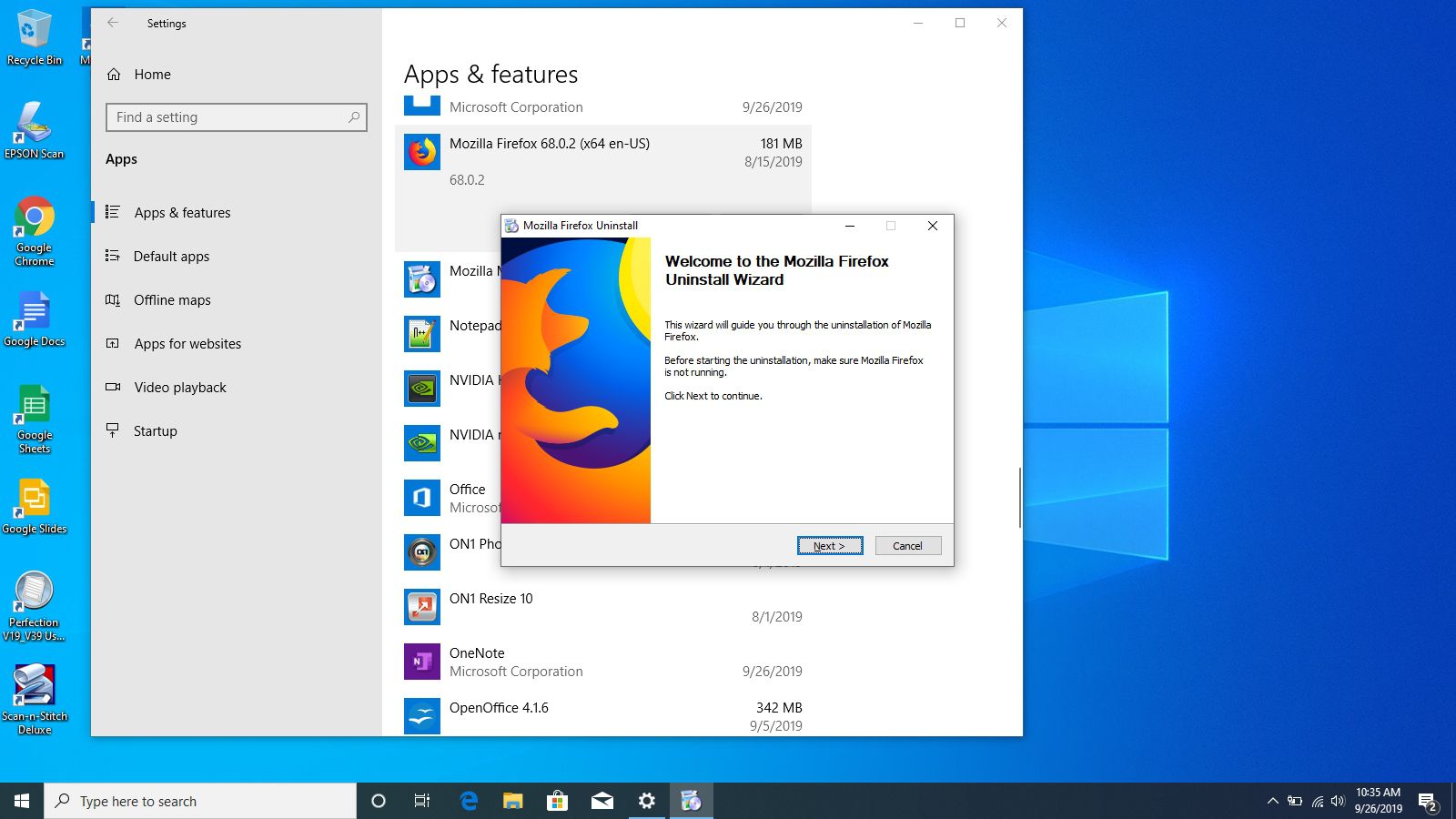Click the Find a setting search box

(237, 117)
